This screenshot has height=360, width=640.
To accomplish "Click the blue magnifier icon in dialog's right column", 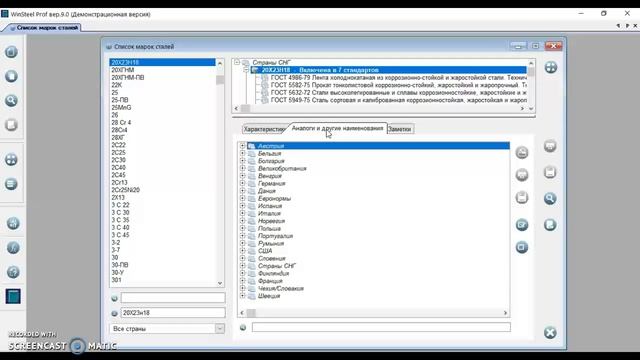I will coord(550,199).
